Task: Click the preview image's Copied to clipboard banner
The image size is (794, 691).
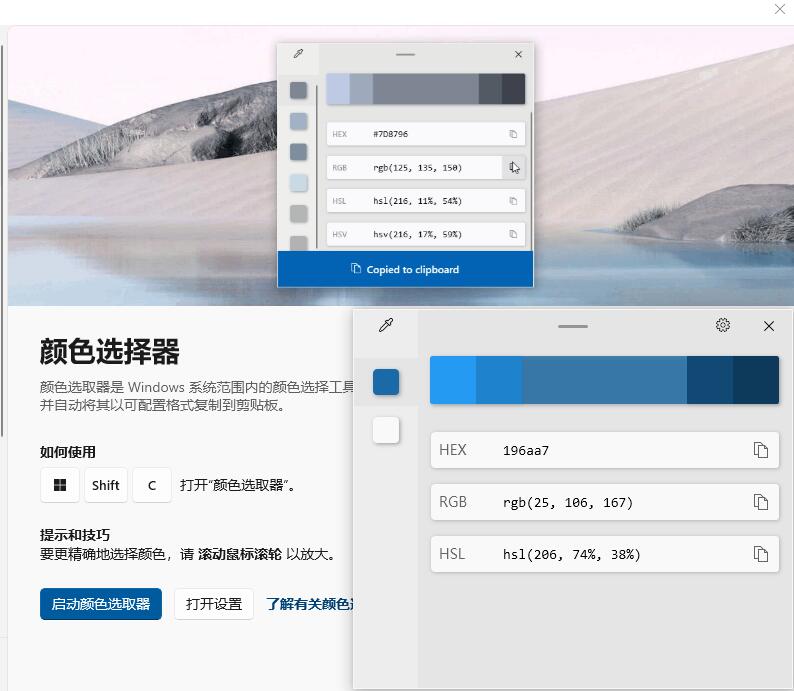Action: pyautogui.click(x=405, y=269)
